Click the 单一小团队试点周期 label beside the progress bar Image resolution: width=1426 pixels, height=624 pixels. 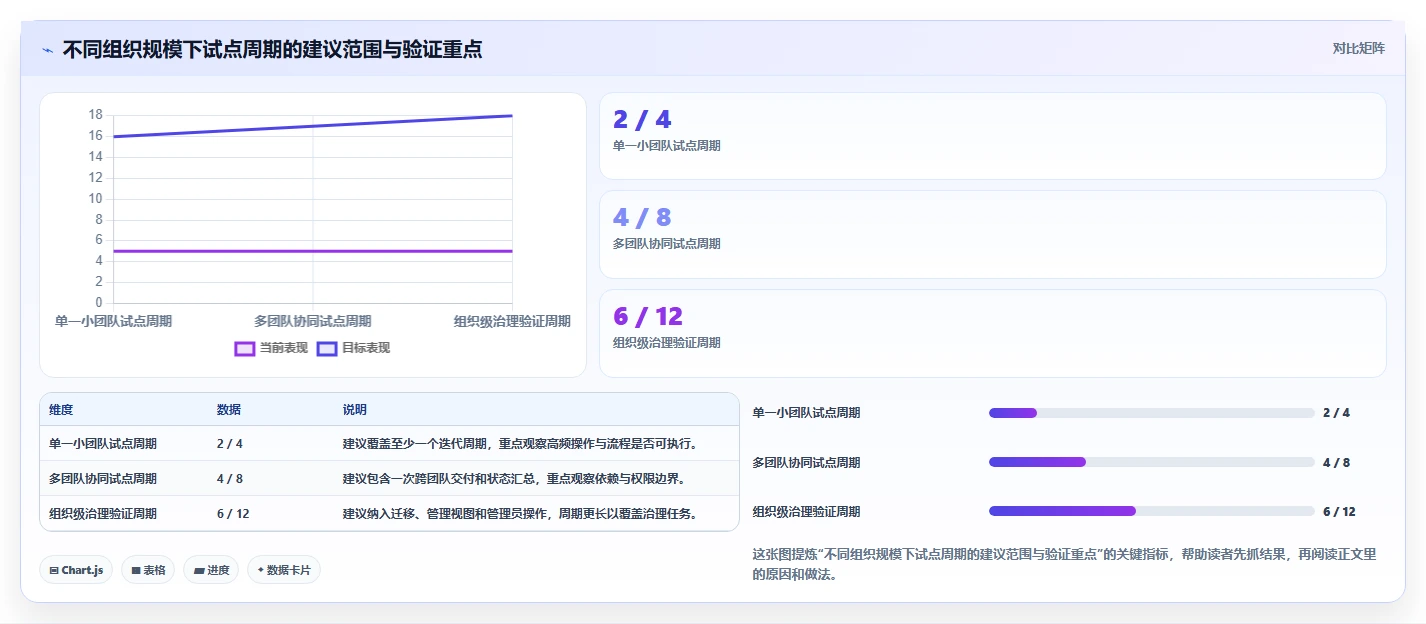pyautogui.click(x=806, y=413)
